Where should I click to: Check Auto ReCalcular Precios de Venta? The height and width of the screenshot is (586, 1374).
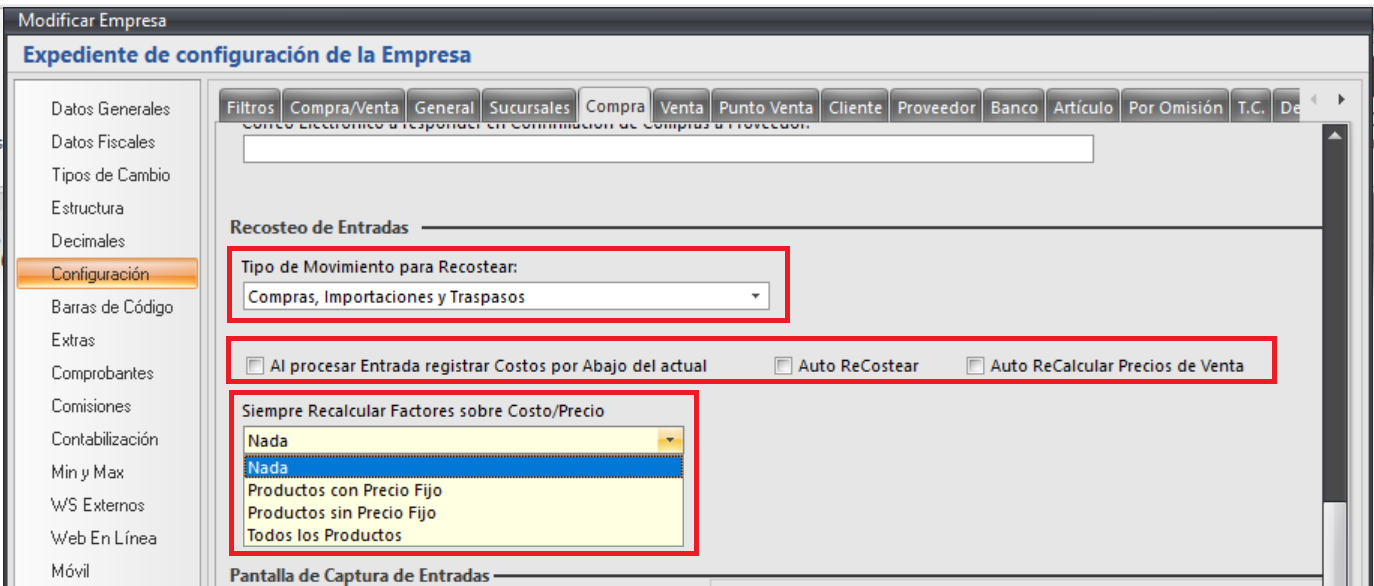coord(974,366)
